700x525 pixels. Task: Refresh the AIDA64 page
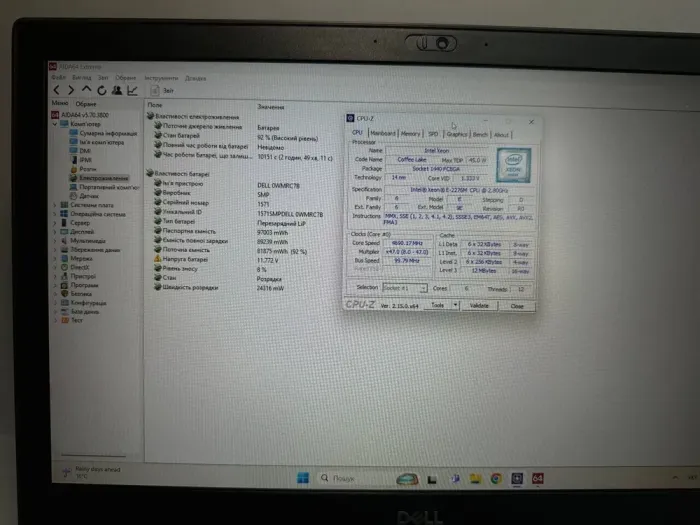[x=102, y=90]
